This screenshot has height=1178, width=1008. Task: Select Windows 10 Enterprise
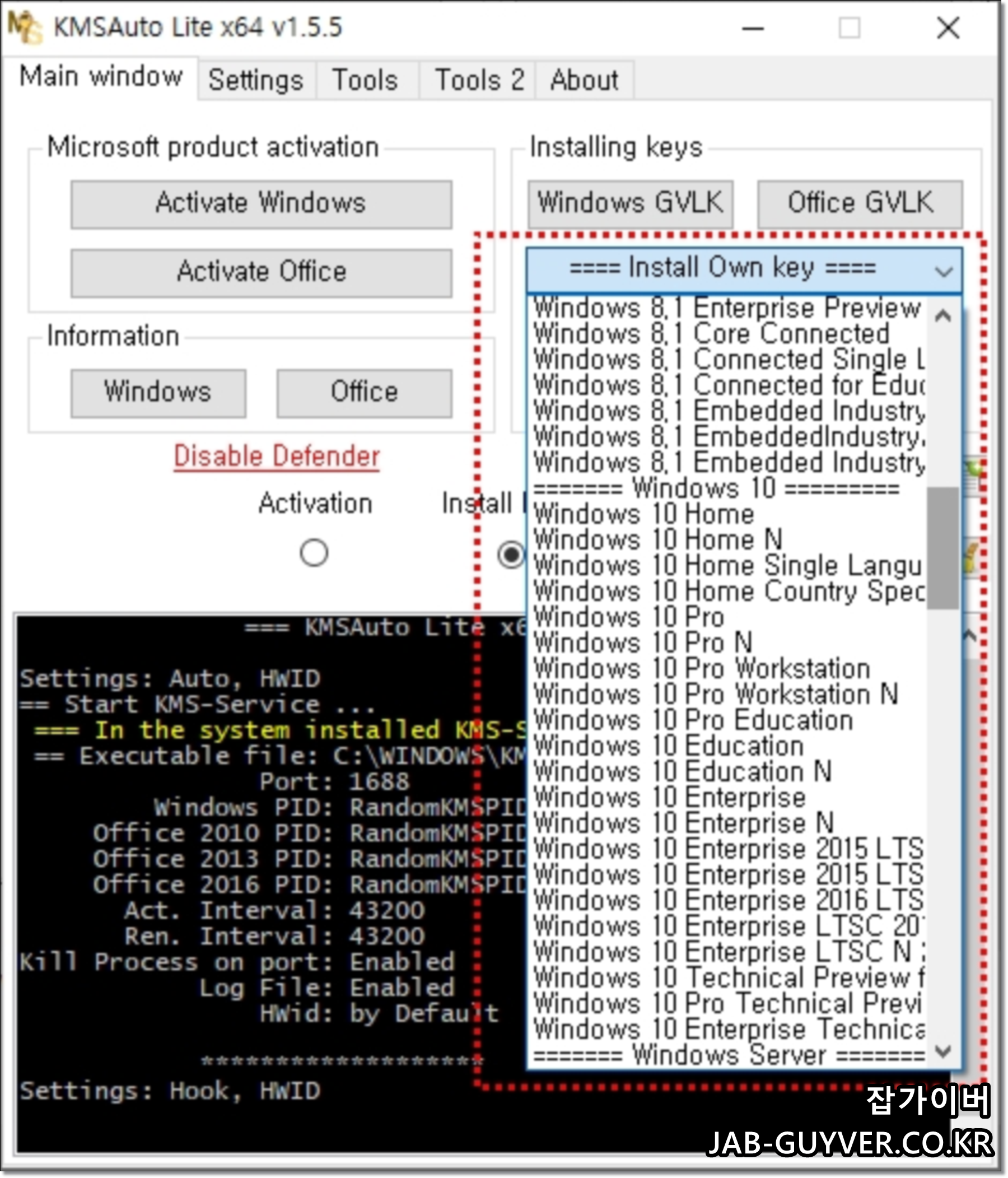click(727, 798)
